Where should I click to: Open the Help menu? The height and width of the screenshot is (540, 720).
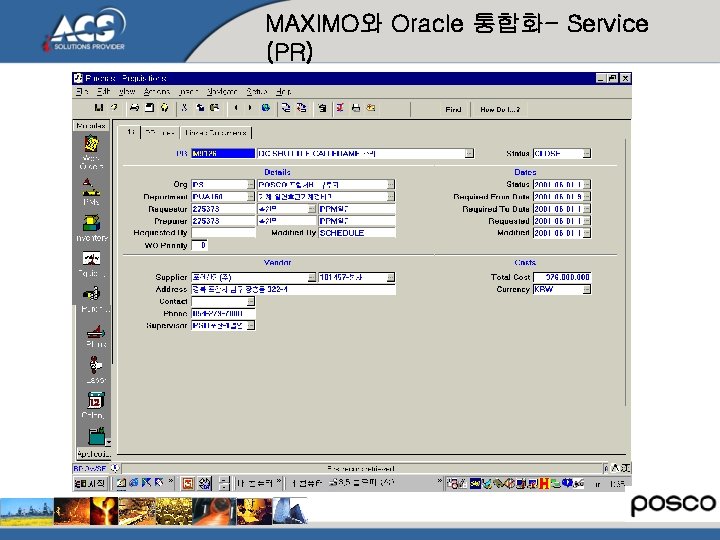[x=283, y=92]
